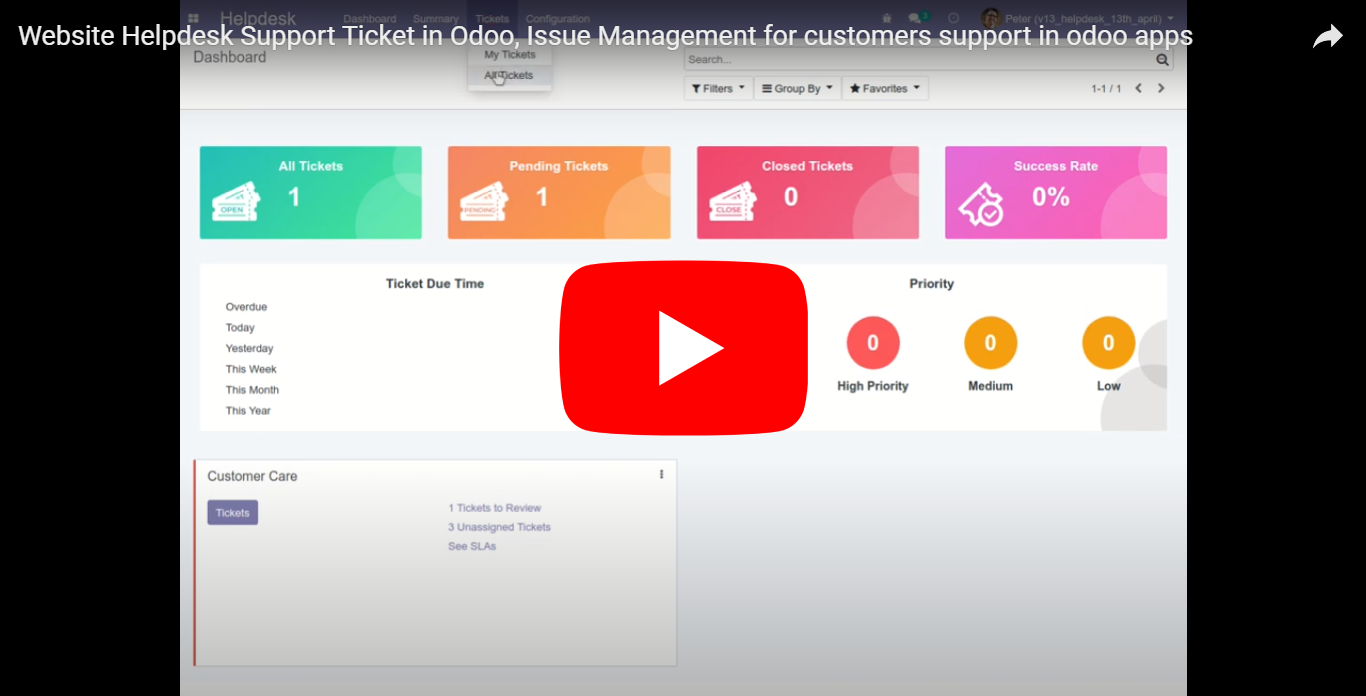Click the close ticket icon
Viewport: 1366px width, 696px height.
click(732, 202)
